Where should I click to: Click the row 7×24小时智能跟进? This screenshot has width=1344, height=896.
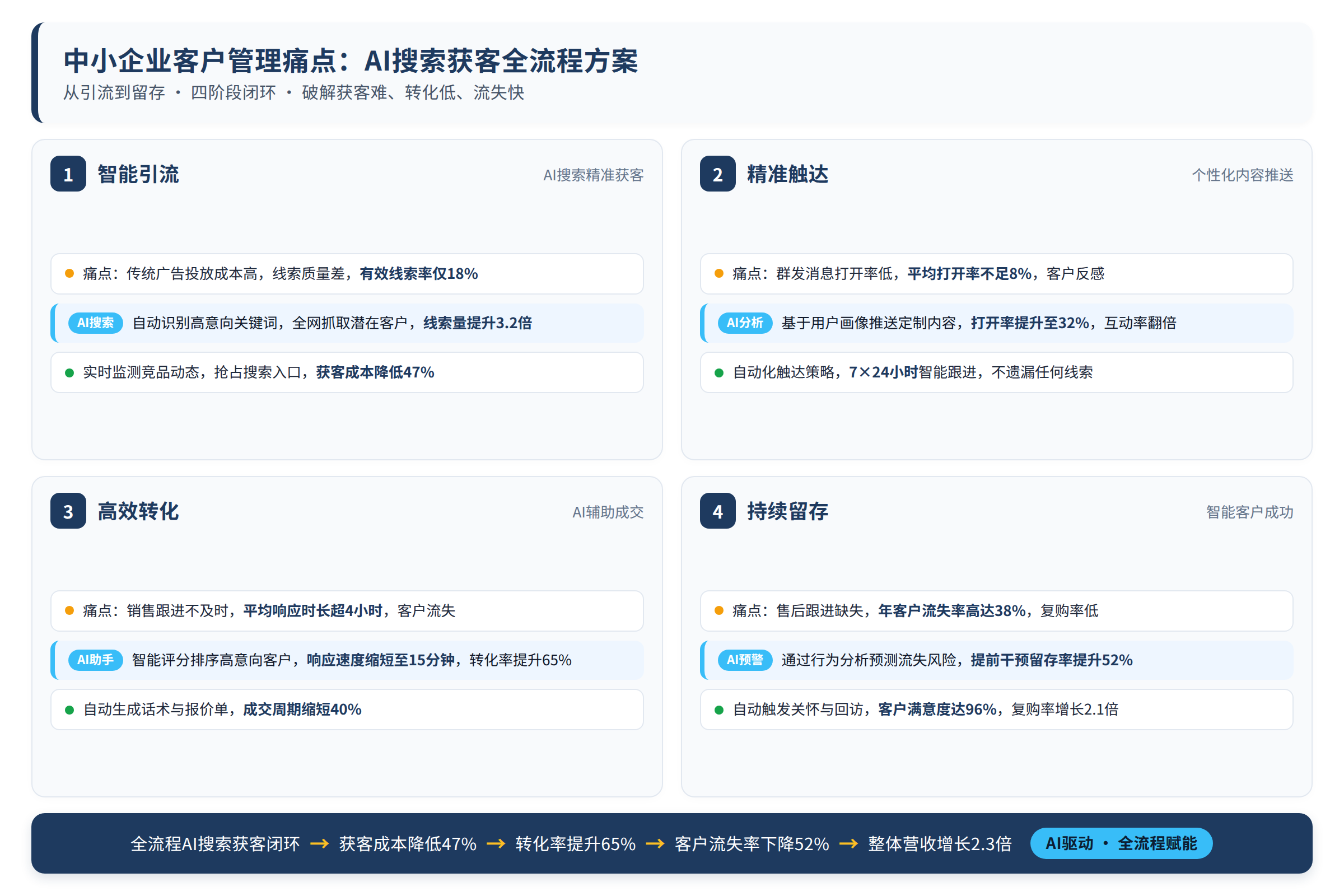click(997, 372)
